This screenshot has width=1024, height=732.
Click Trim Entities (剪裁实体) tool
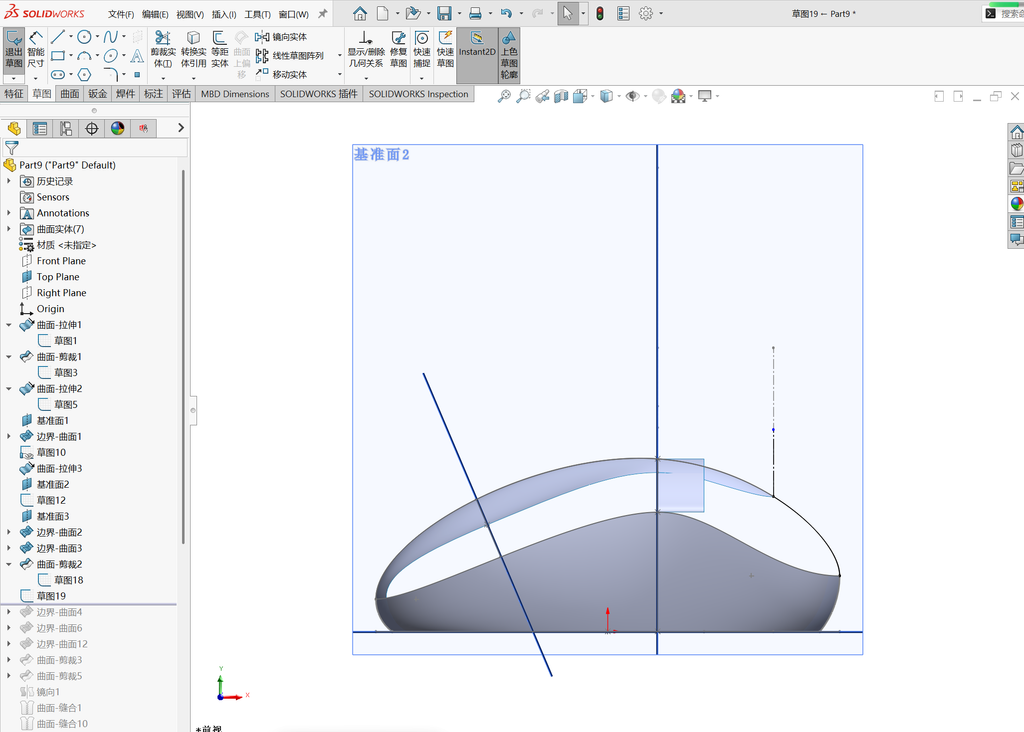point(163,50)
